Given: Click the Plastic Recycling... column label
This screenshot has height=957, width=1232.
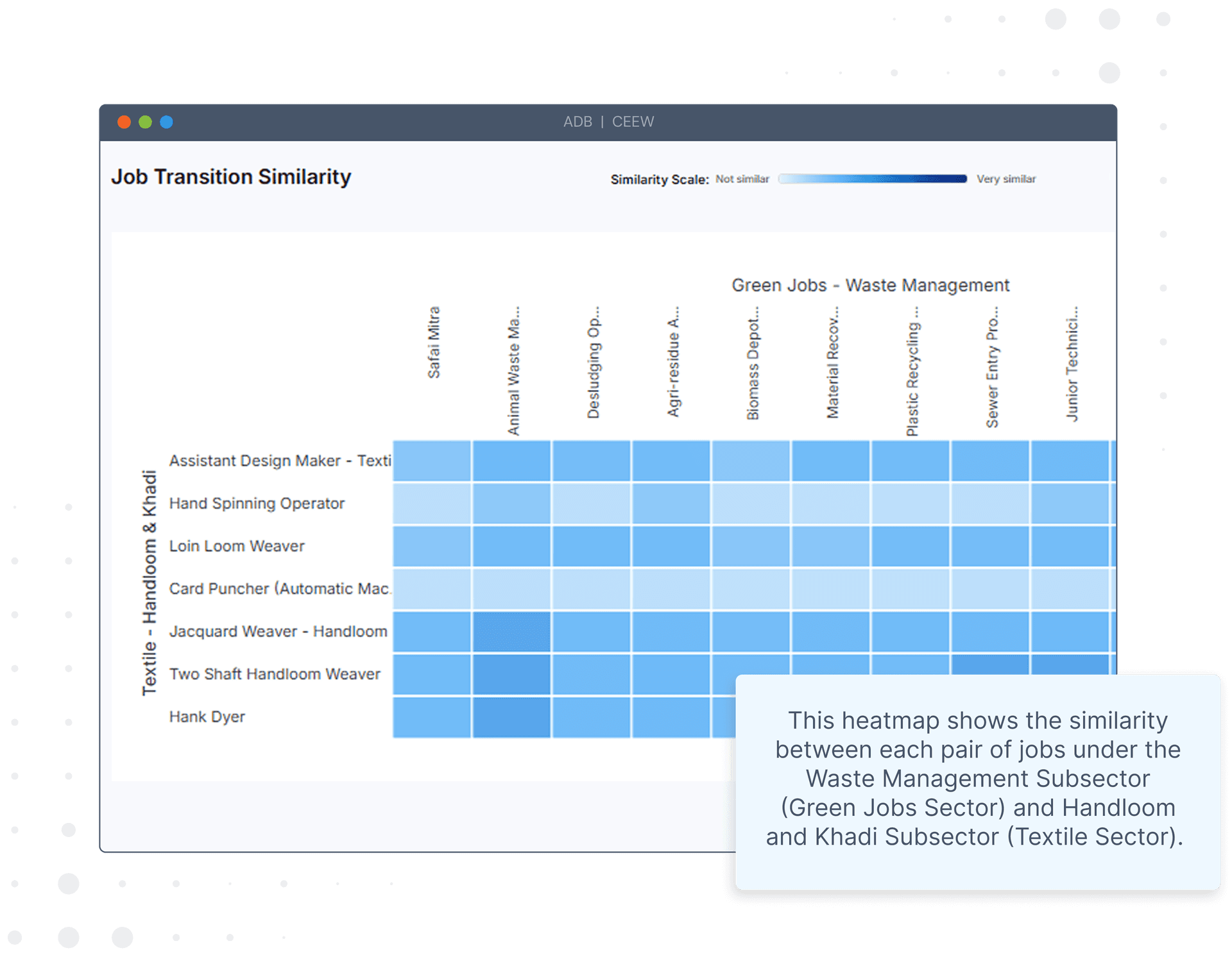Looking at the screenshot, I should tap(912, 371).
